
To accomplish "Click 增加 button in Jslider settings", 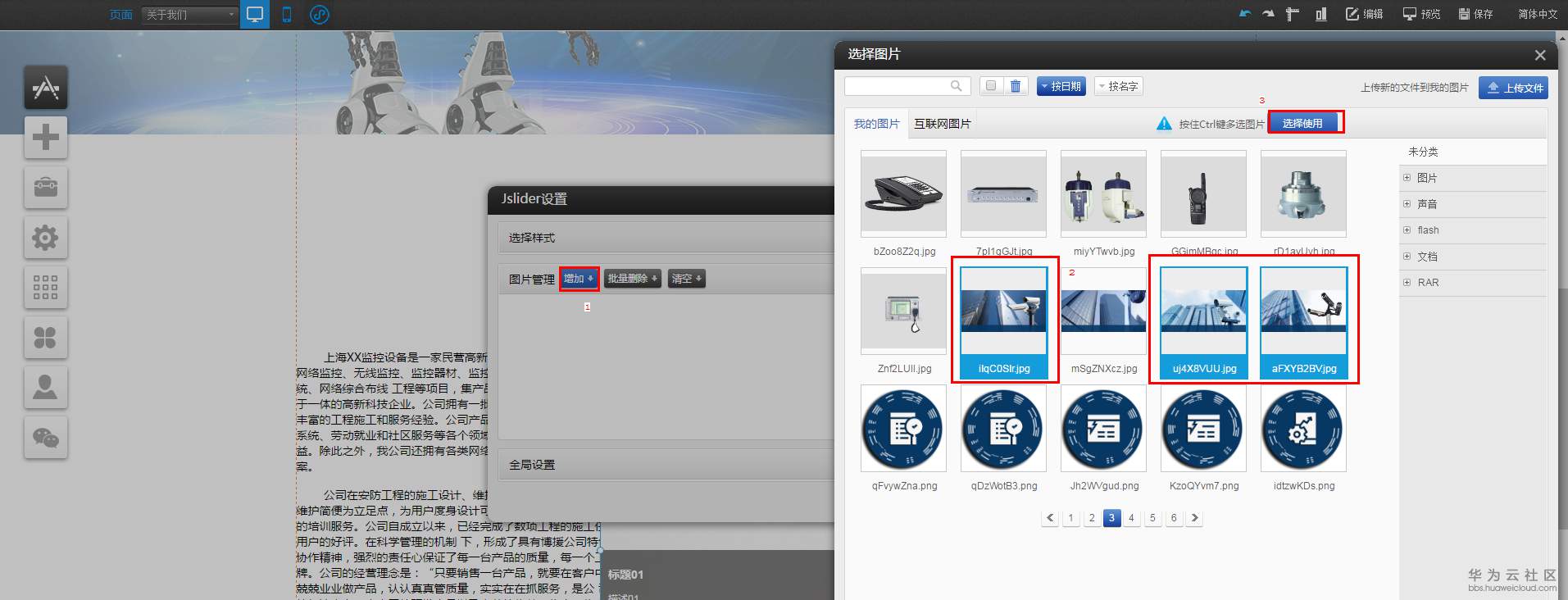I will coord(579,279).
